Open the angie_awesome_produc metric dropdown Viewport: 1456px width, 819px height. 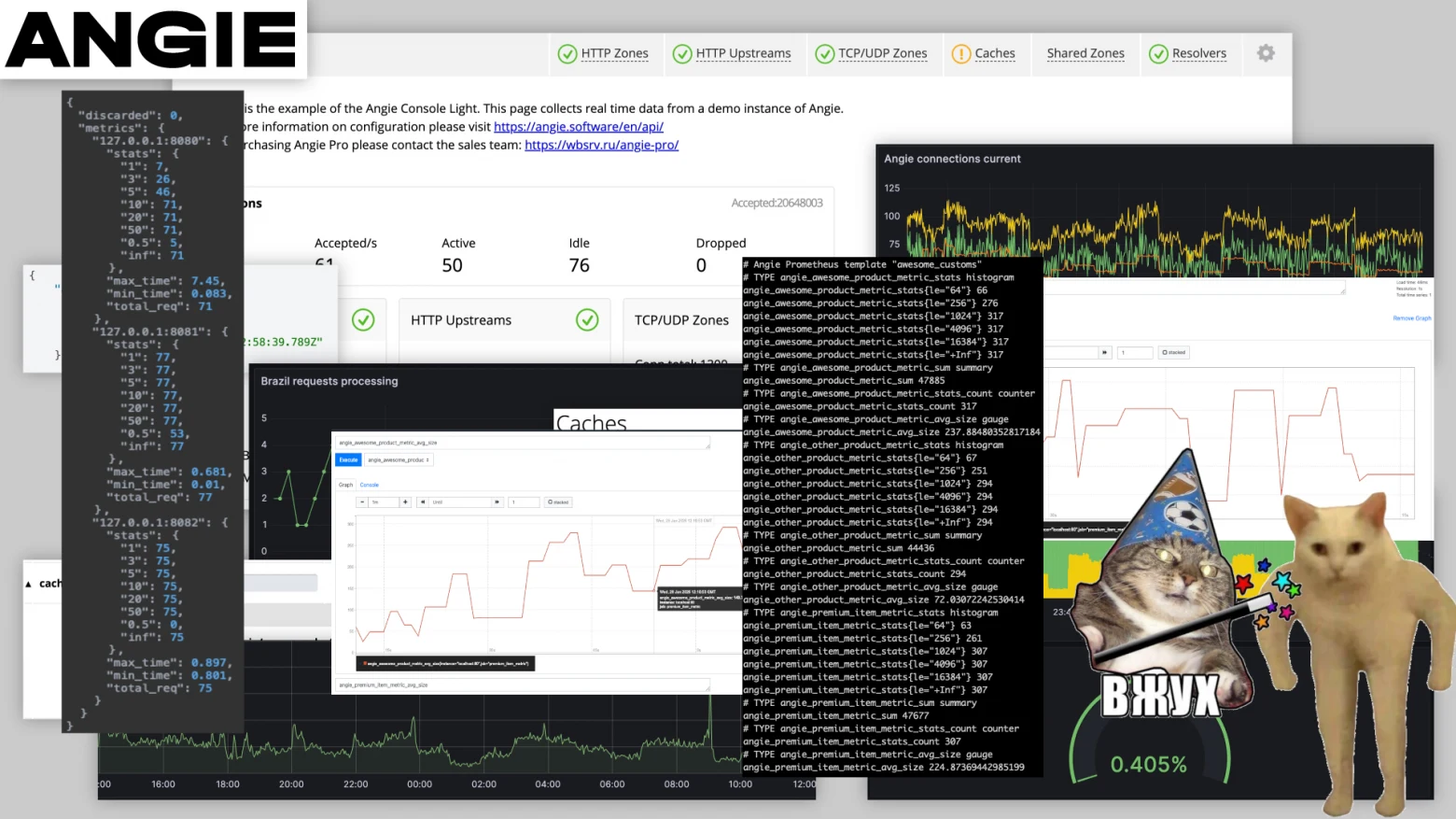[399, 459]
